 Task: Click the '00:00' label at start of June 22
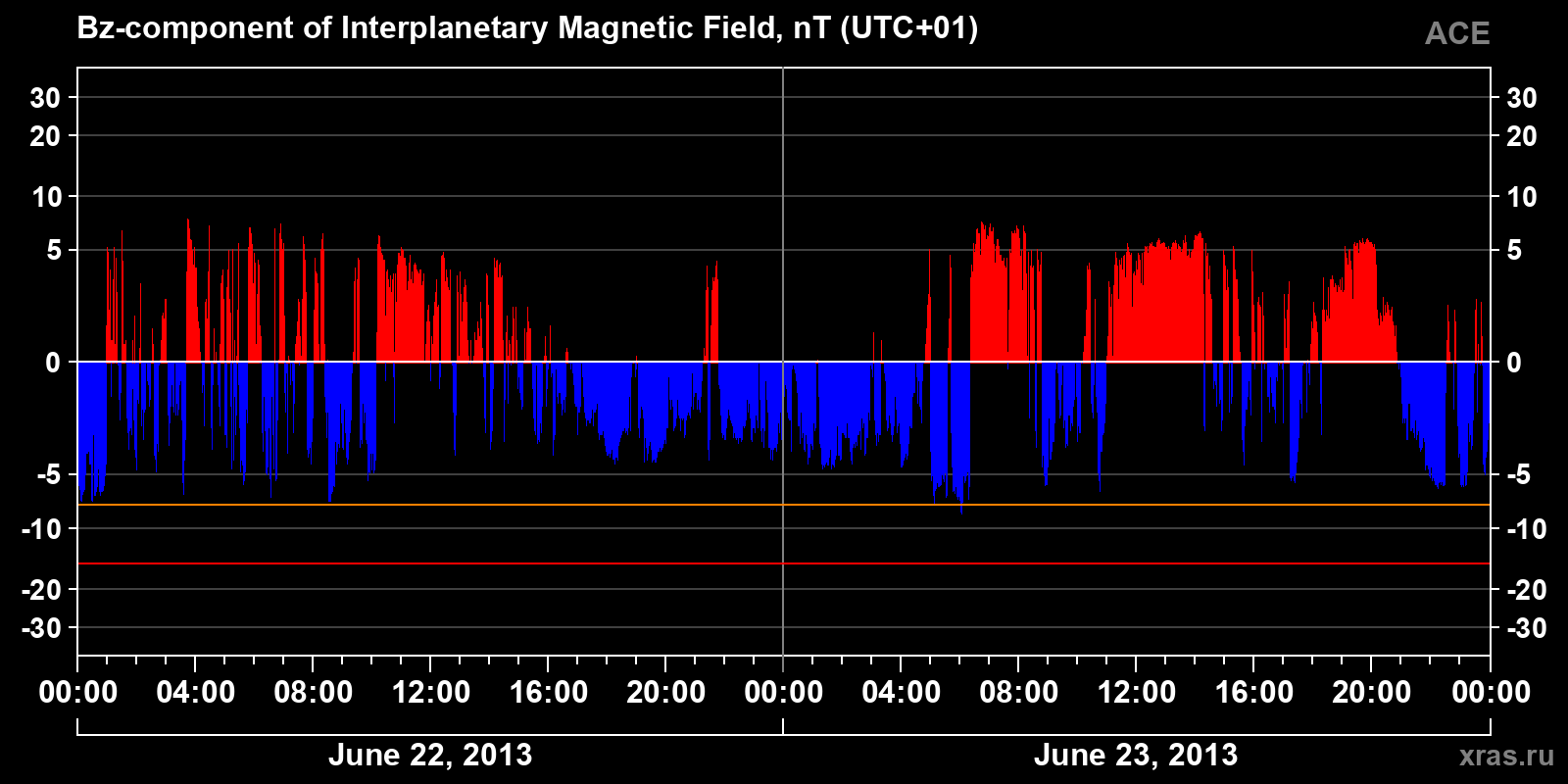tap(78, 693)
